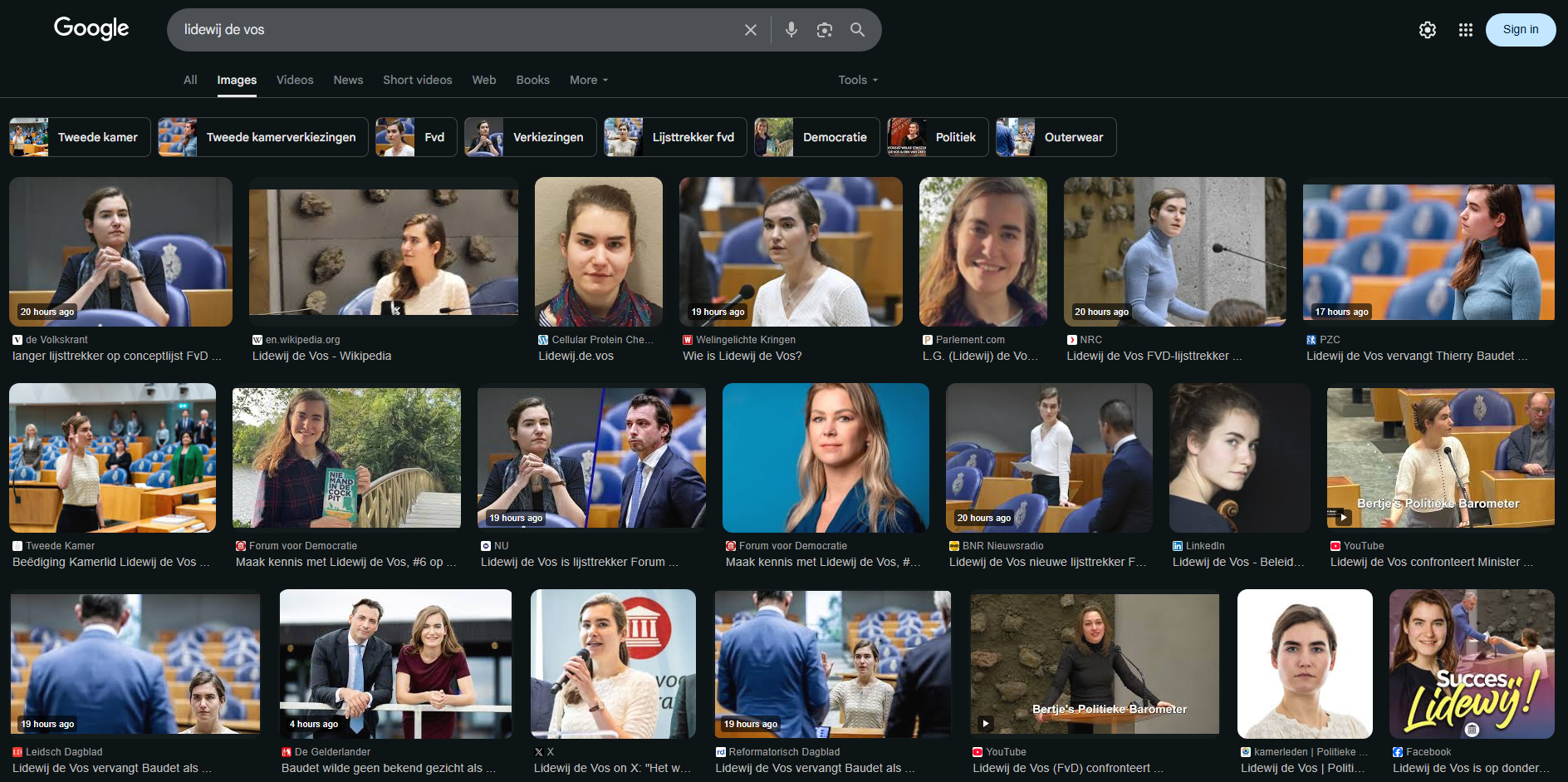This screenshot has height=782, width=1568.
Task: Select the Politiek filter chip
Action: coord(938,137)
